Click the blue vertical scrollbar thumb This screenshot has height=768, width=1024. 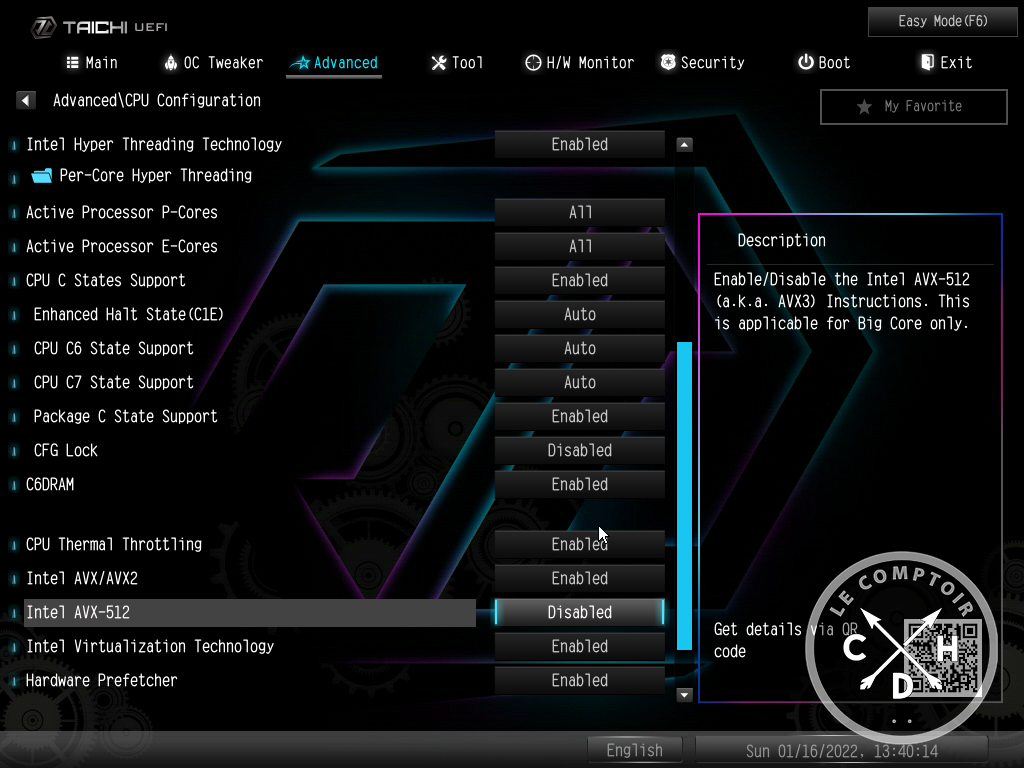pos(684,495)
